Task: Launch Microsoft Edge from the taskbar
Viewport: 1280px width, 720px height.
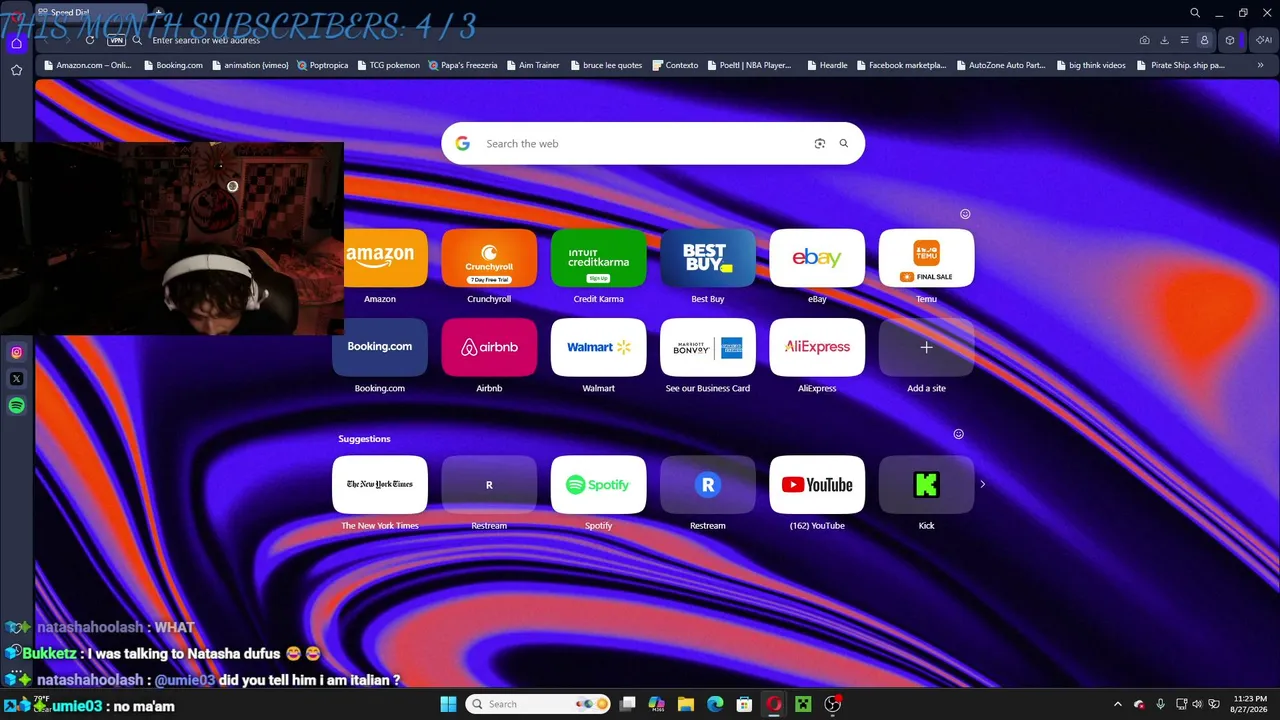Action: pyautogui.click(x=715, y=704)
